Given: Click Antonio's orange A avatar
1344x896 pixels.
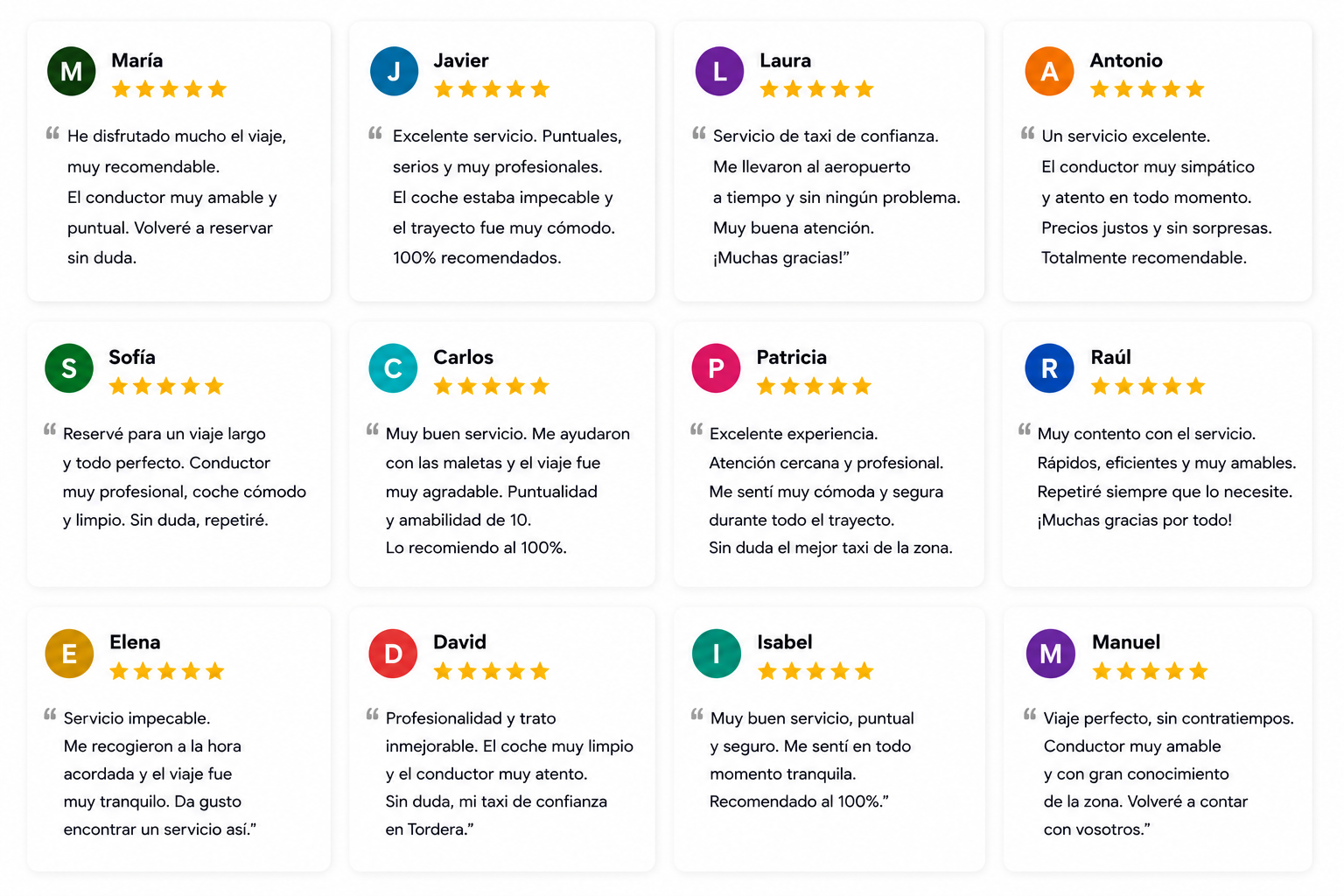Looking at the screenshot, I should coord(1049,71).
